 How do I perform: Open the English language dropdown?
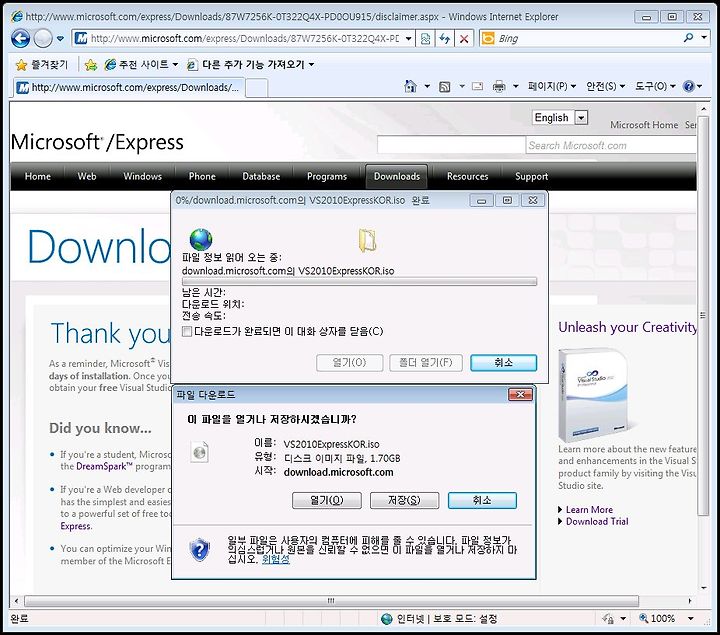[x=560, y=118]
